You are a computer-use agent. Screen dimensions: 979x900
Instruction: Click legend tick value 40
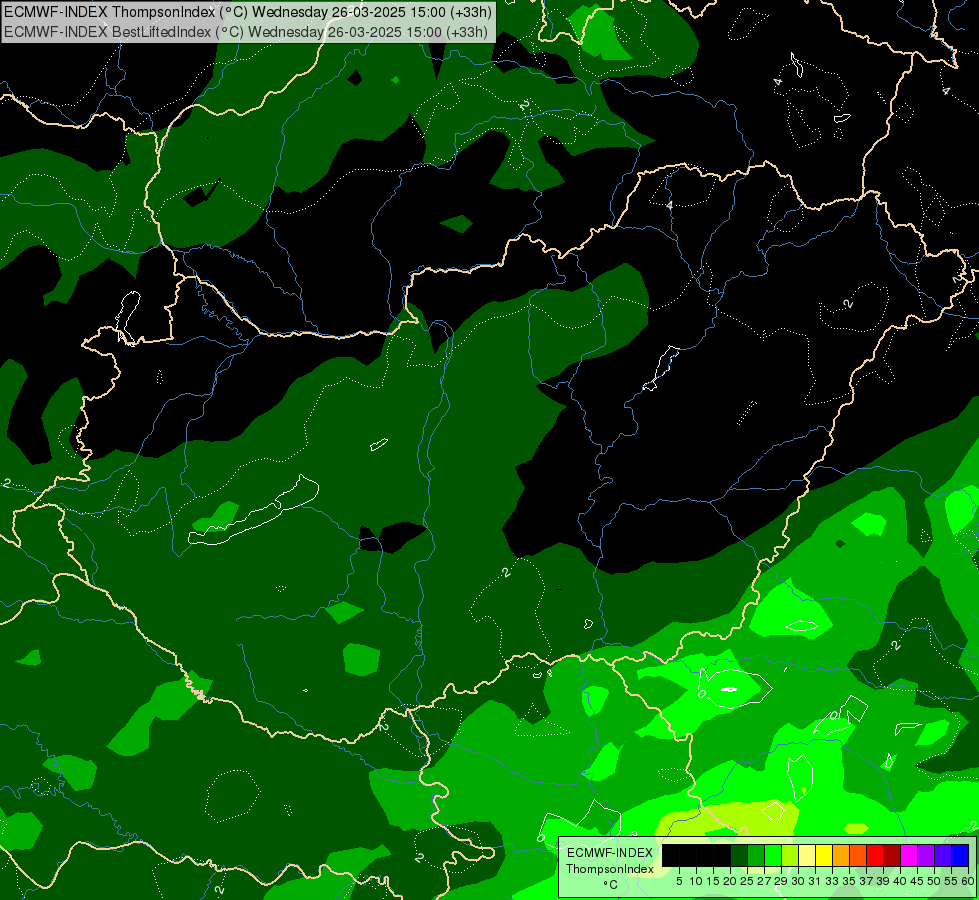pyautogui.click(x=900, y=881)
